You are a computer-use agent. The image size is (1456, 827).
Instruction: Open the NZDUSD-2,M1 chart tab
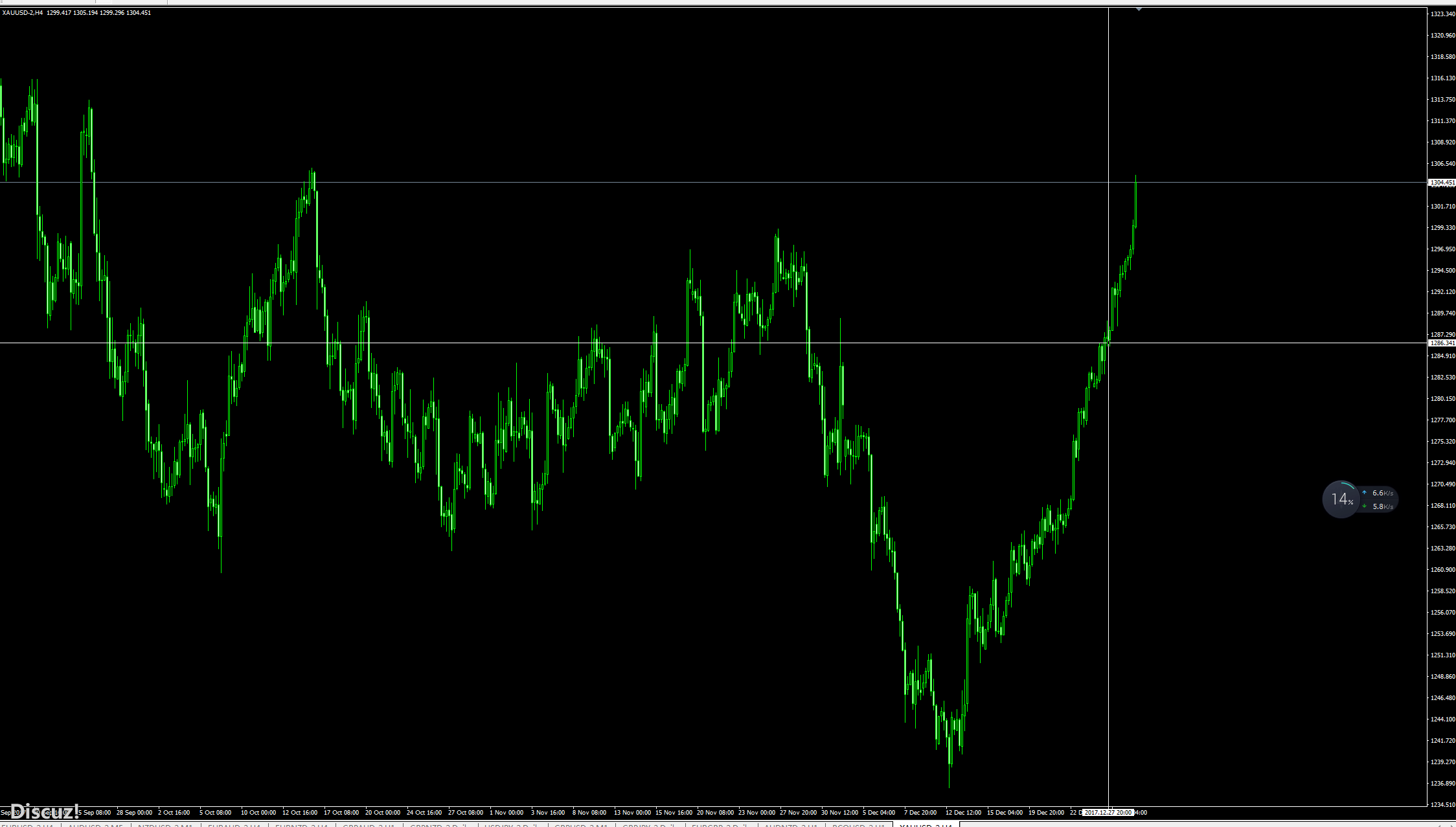click(x=166, y=825)
